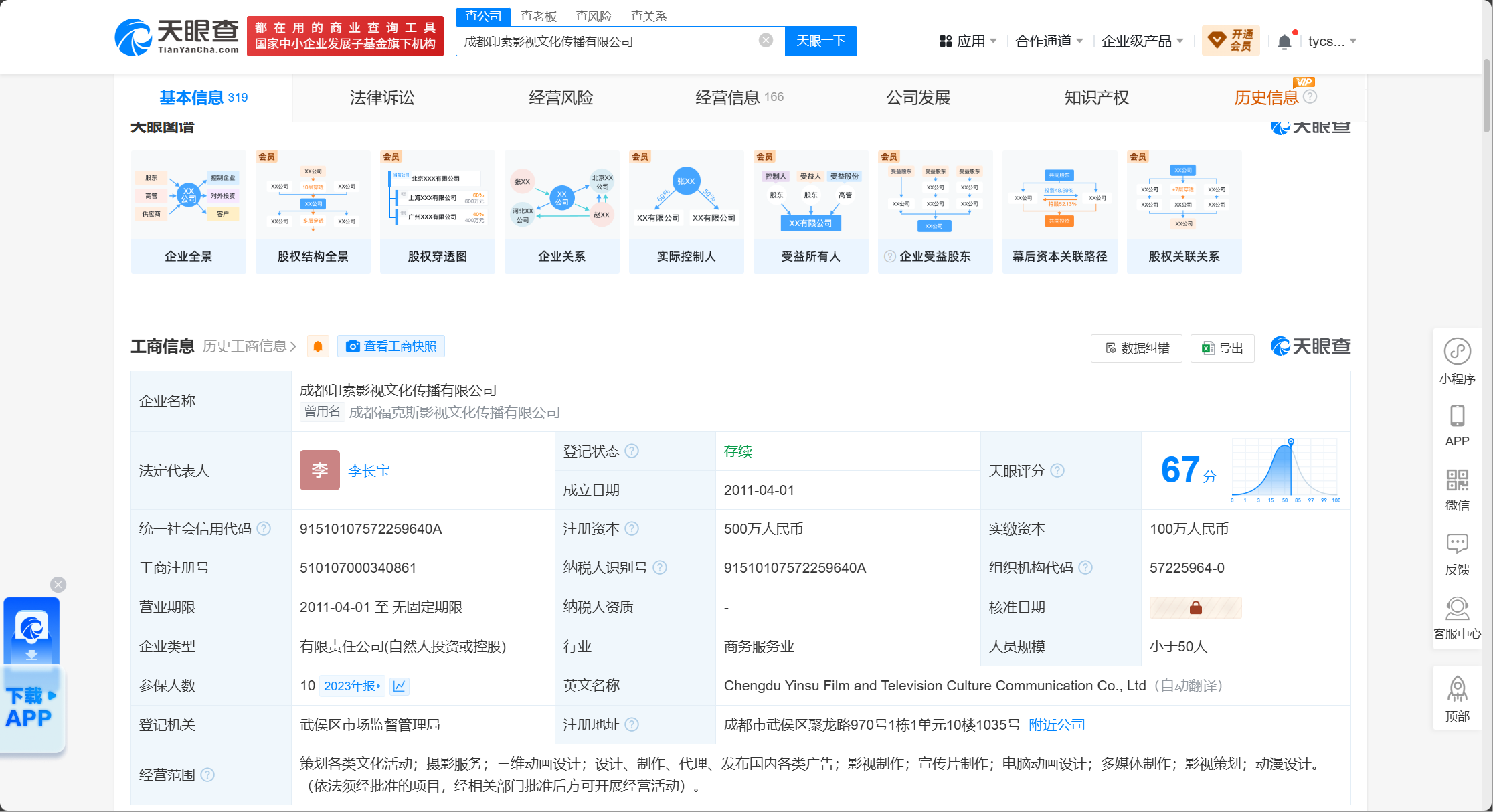Open the 幕后资本关联路径 graph thumbnail

click(1060, 212)
